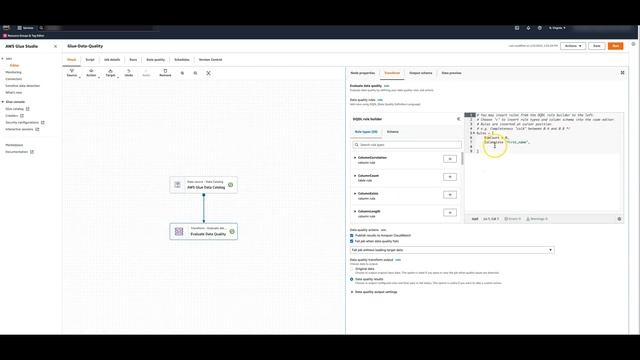The image size is (640, 360).
Task: Click external-link icon beside Crawlers
Action: tap(22, 116)
